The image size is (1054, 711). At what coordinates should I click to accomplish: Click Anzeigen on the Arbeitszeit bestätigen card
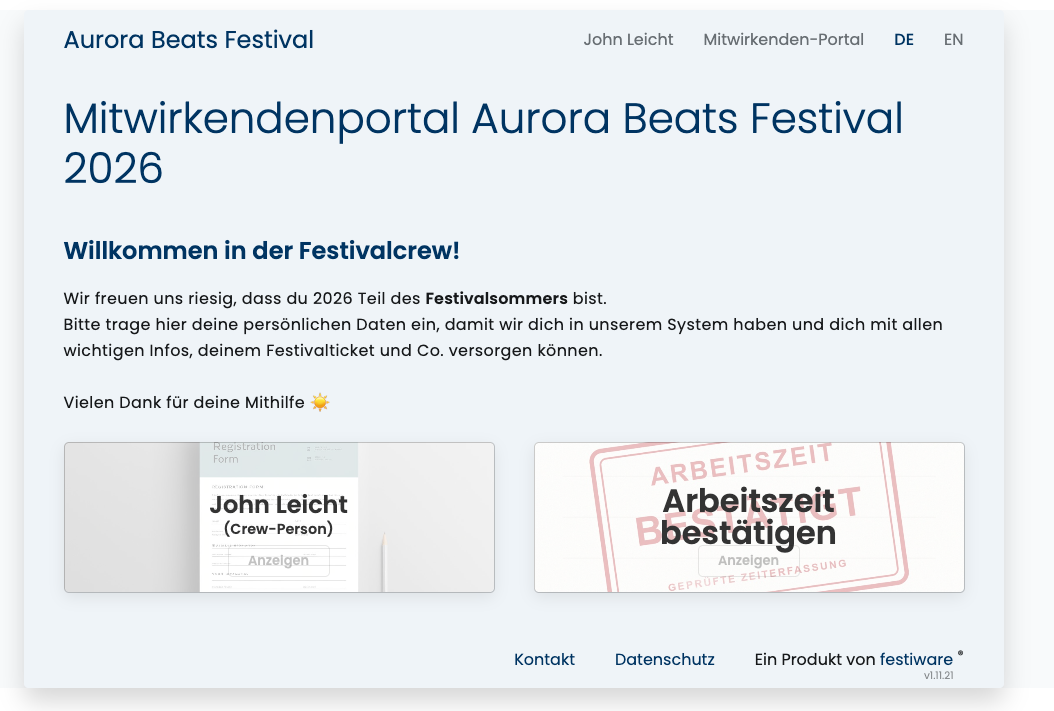coord(748,560)
